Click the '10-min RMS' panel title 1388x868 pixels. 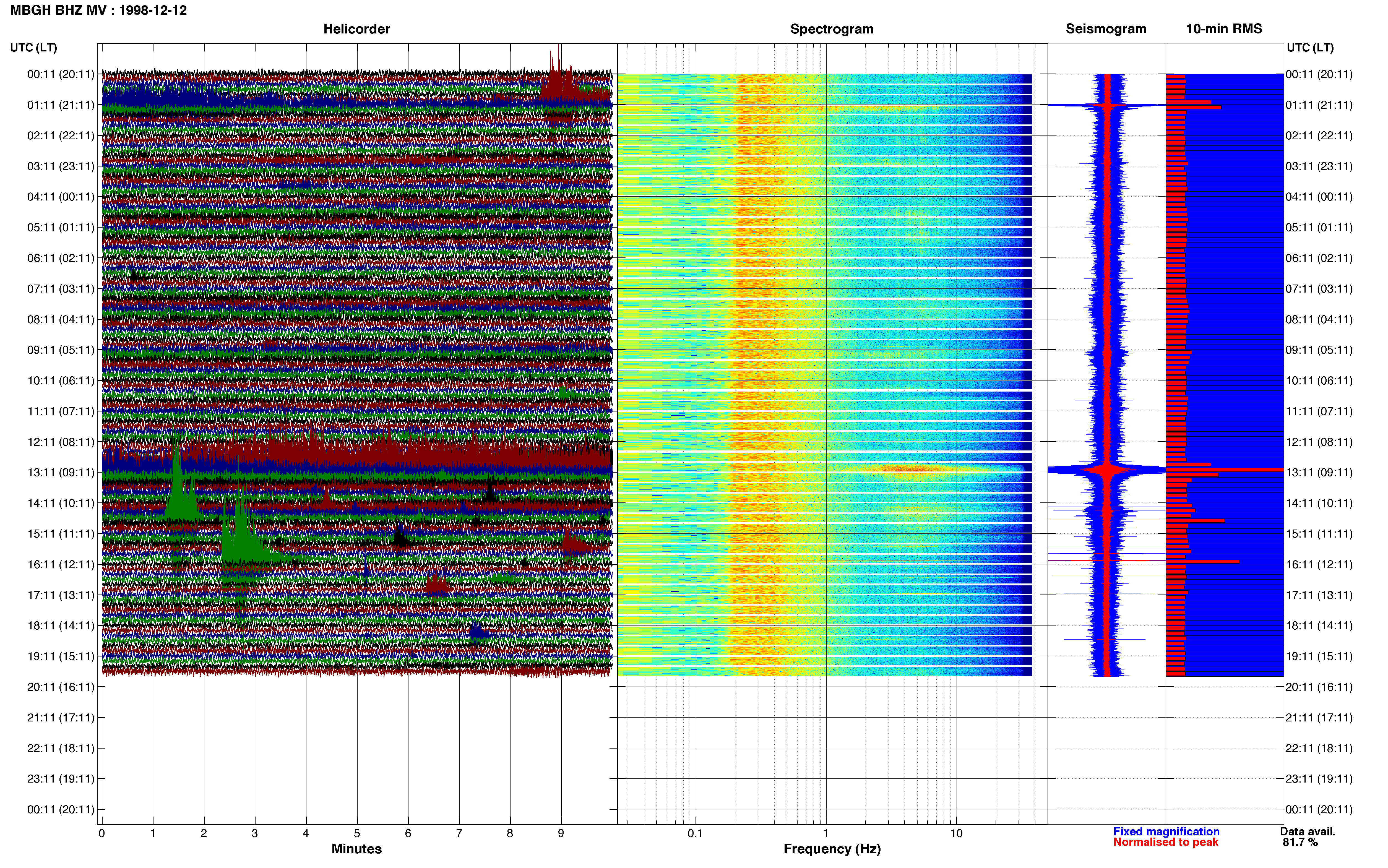[1223, 29]
